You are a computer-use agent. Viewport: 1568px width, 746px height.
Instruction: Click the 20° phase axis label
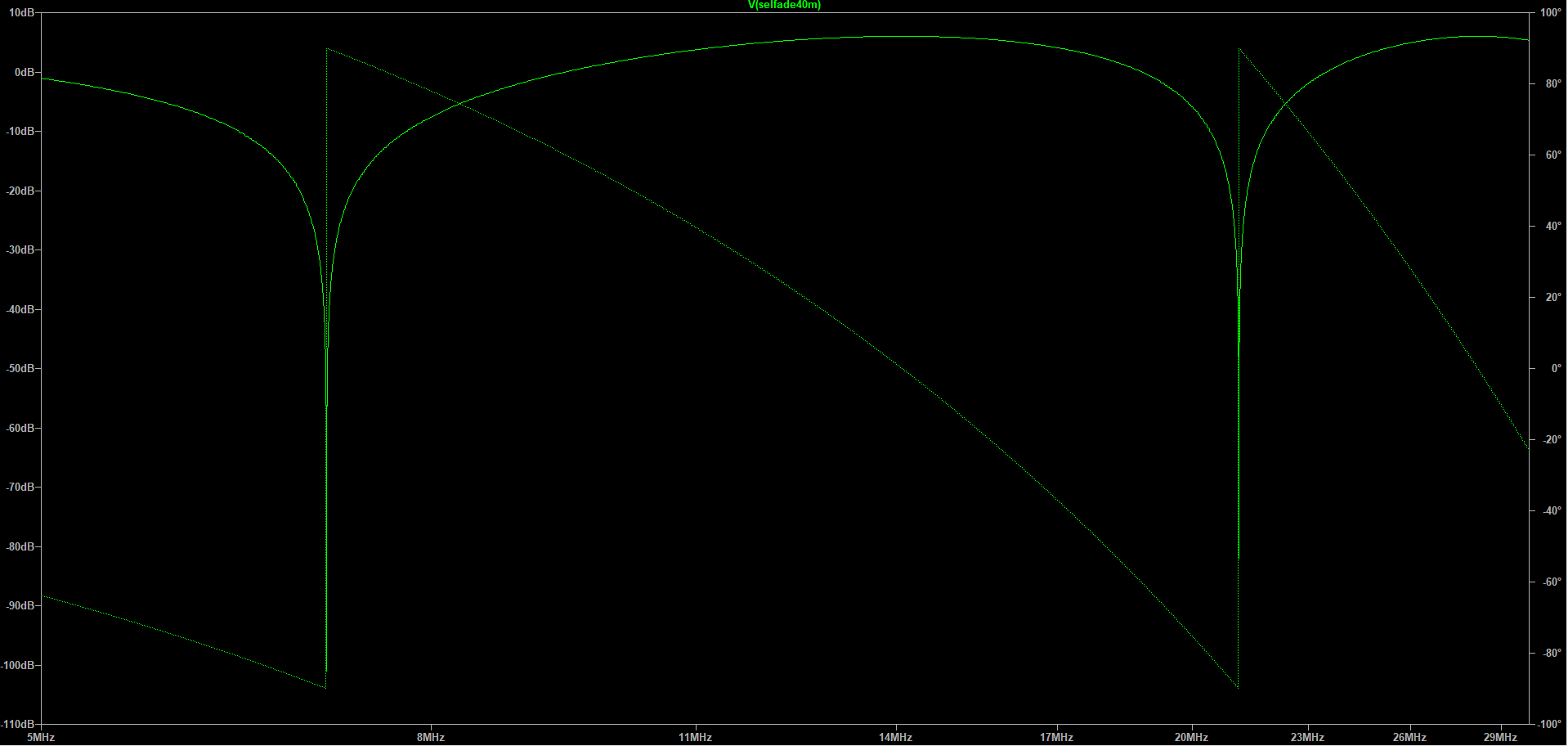[1553, 298]
